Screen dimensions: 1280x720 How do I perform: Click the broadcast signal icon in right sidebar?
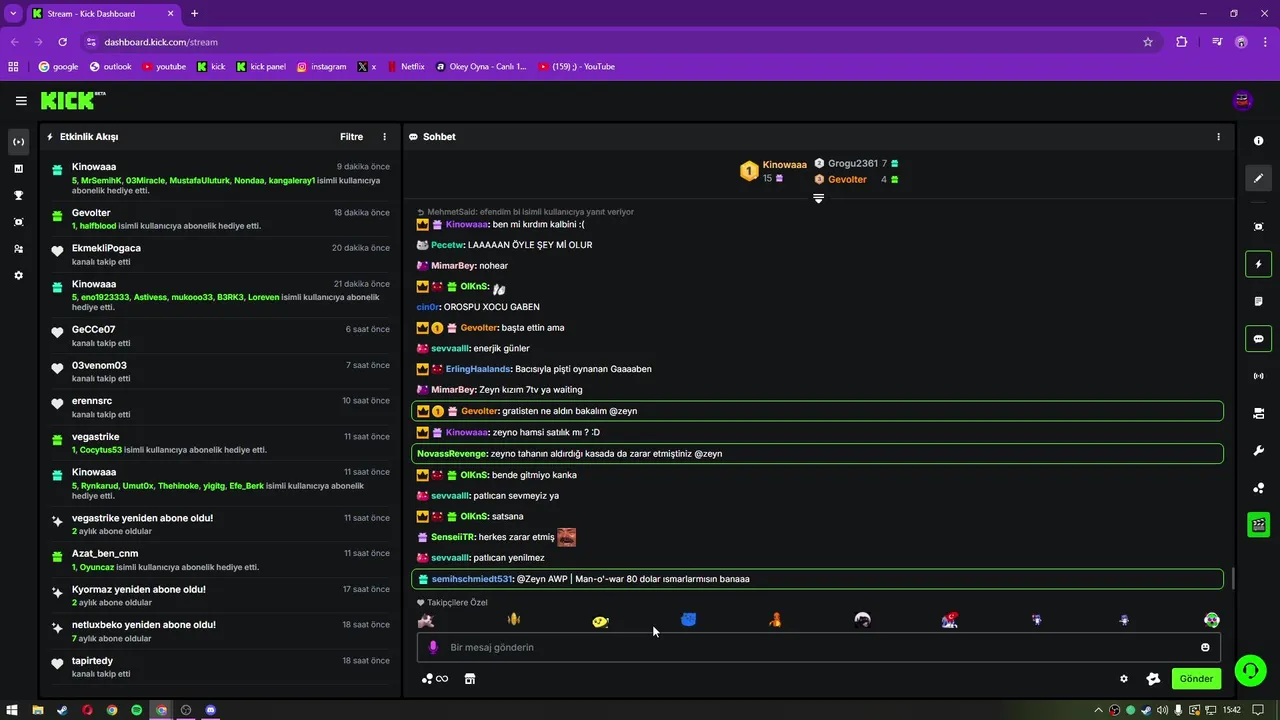pos(1258,376)
